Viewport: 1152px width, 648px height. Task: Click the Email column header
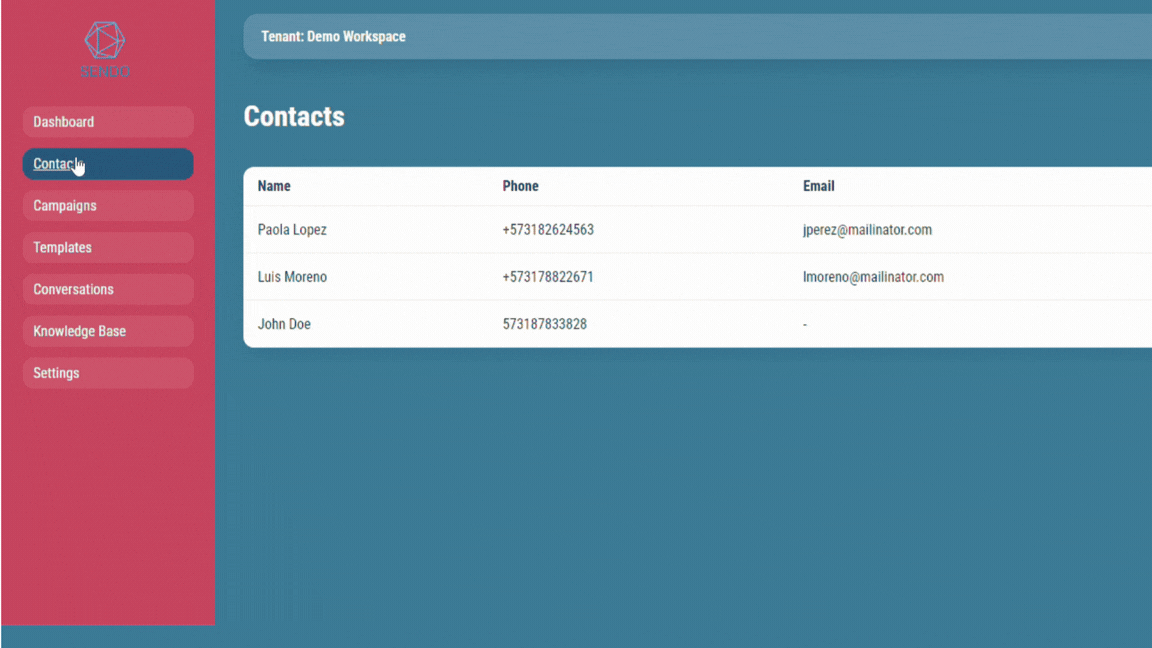(x=818, y=186)
